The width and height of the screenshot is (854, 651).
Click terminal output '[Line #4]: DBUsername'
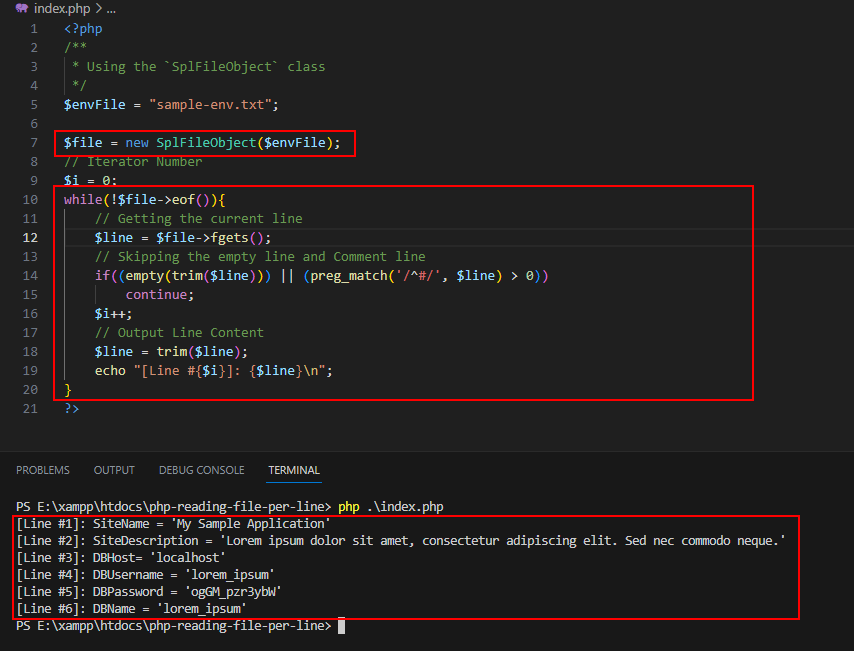[145, 575]
